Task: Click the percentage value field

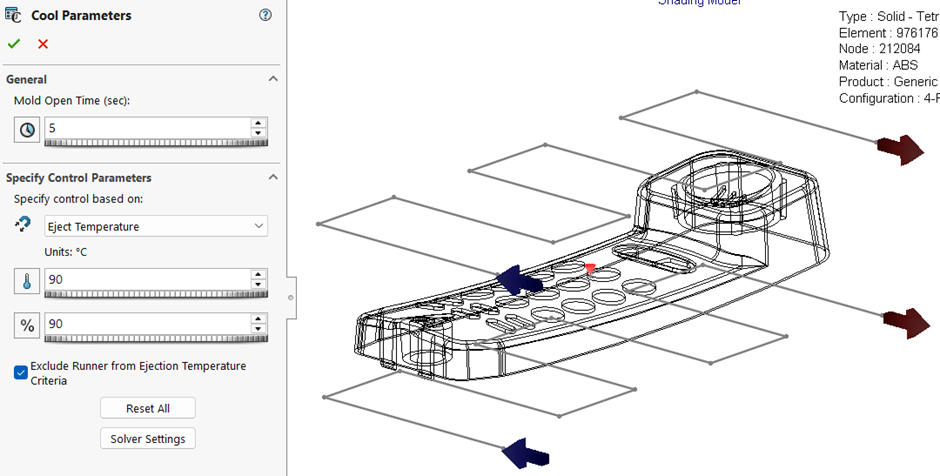Action: coord(147,324)
